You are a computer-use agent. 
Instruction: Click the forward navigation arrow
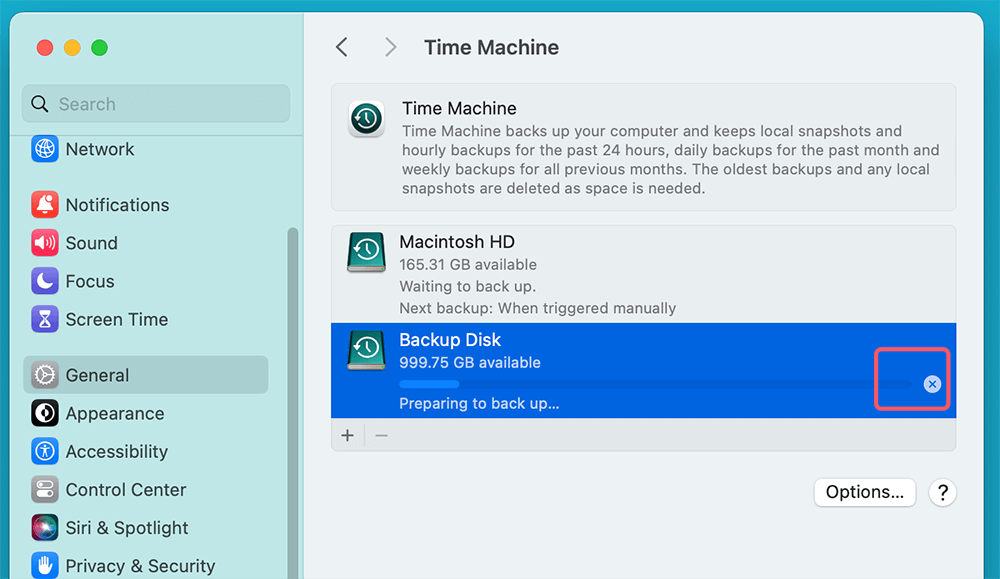click(x=390, y=47)
